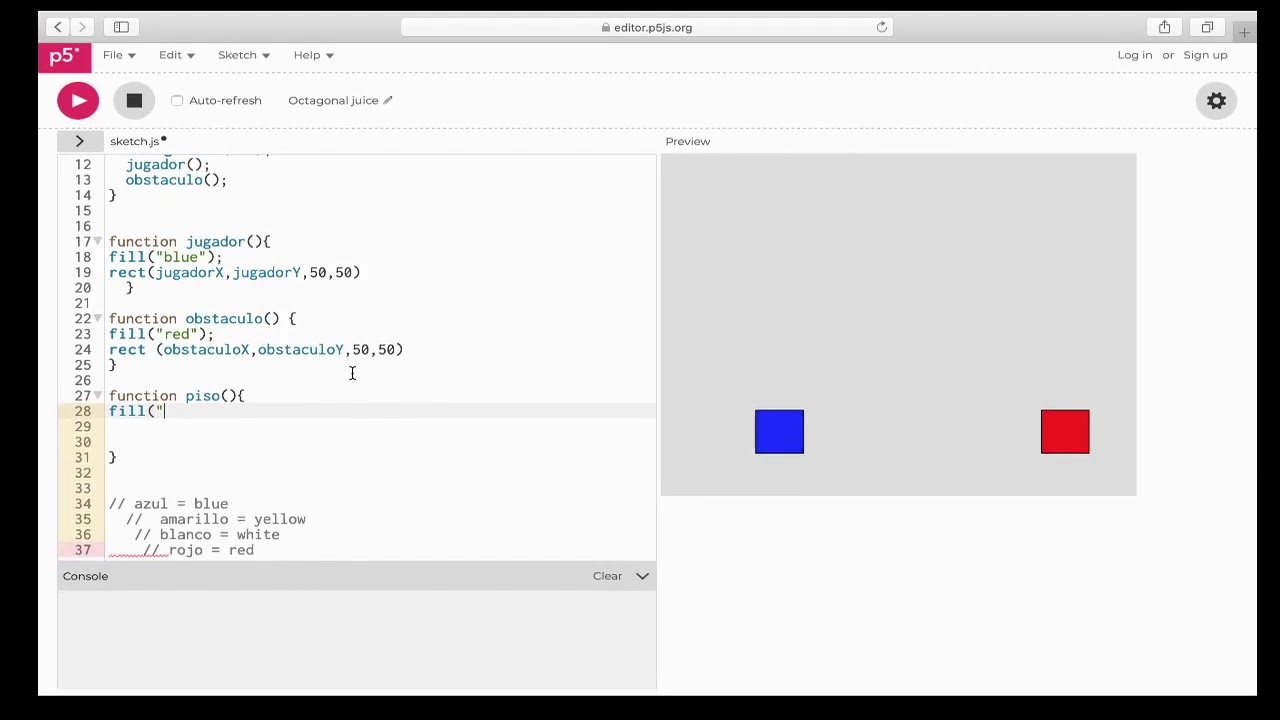The image size is (1280, 720).
Task: Click the Sign up link
Action: click(x=1205, y=55)
